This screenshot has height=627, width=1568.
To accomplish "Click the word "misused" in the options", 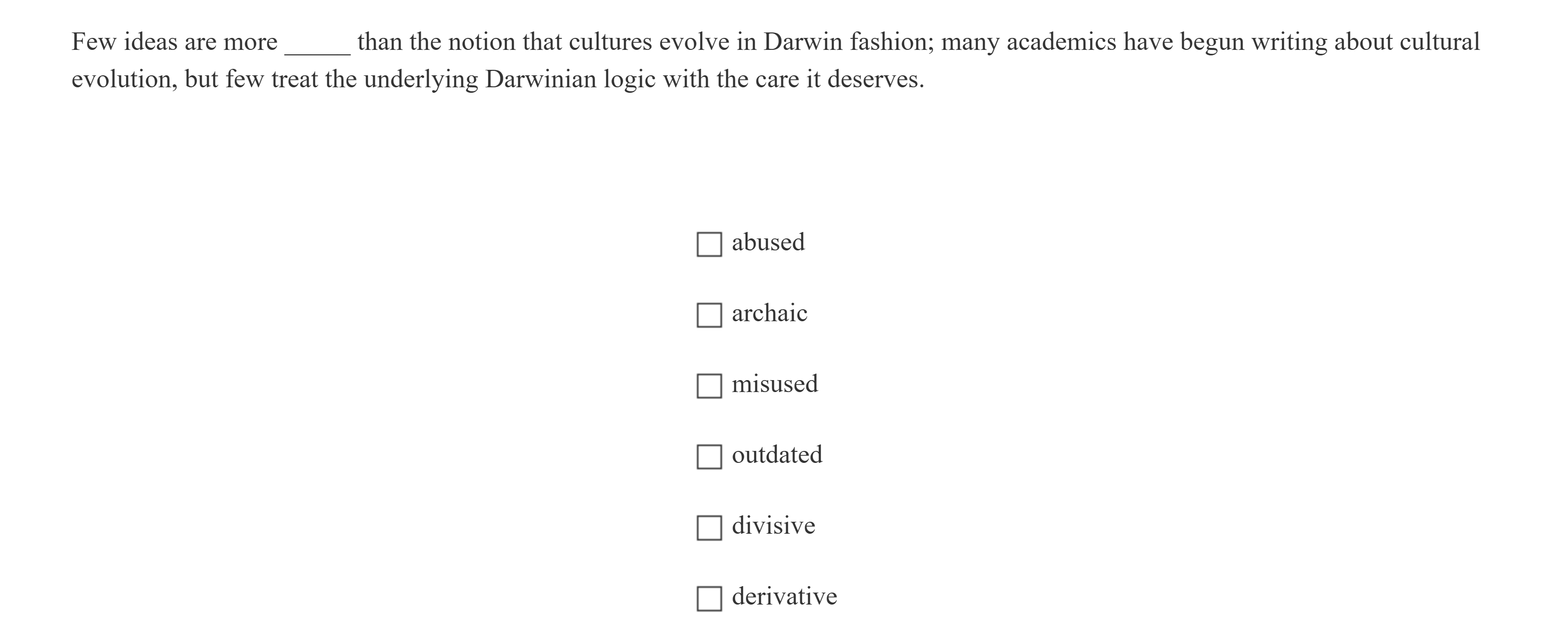I will pos(775,384).
